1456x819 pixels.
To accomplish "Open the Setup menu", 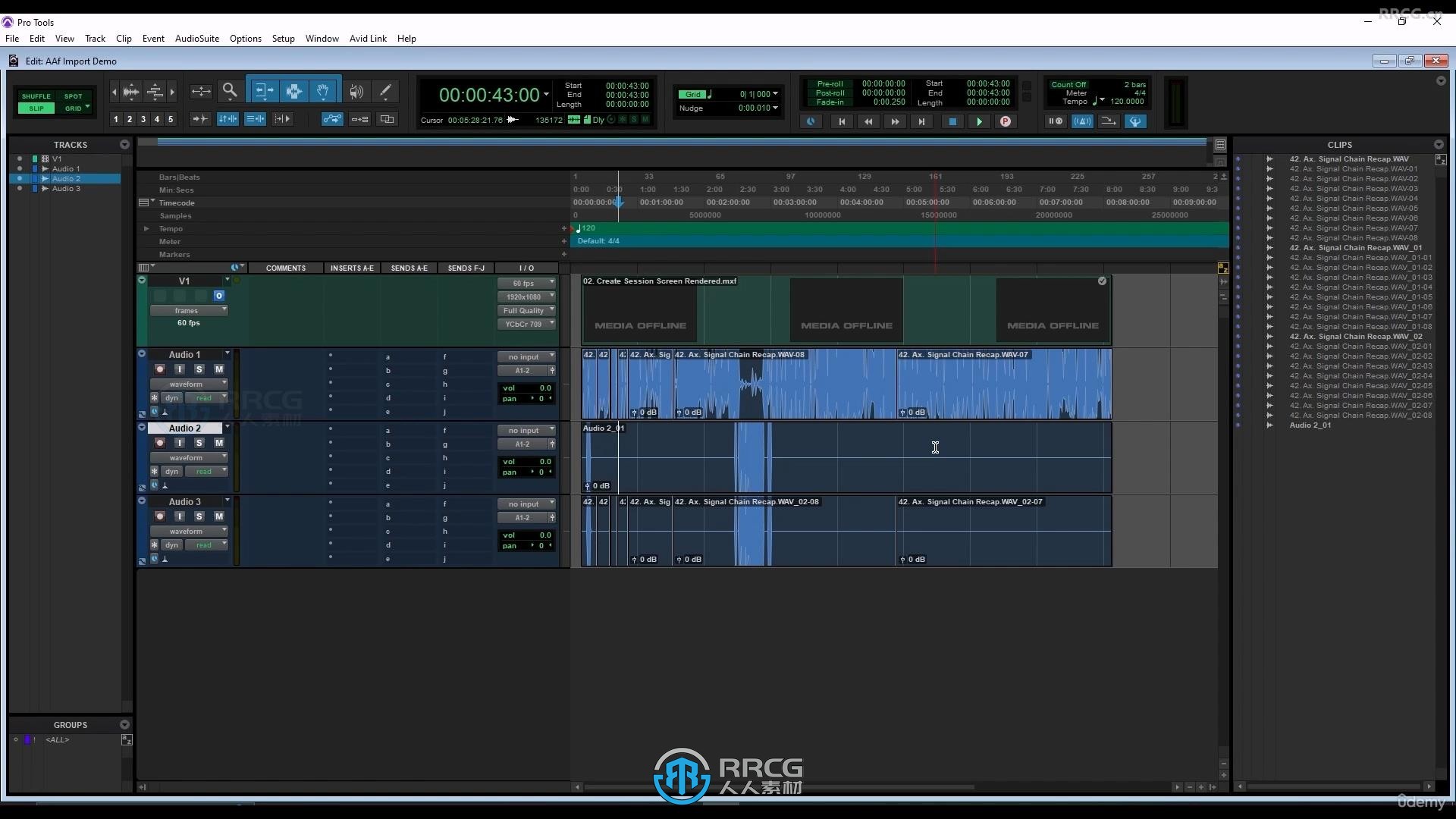I will click(x=283, y=39).
